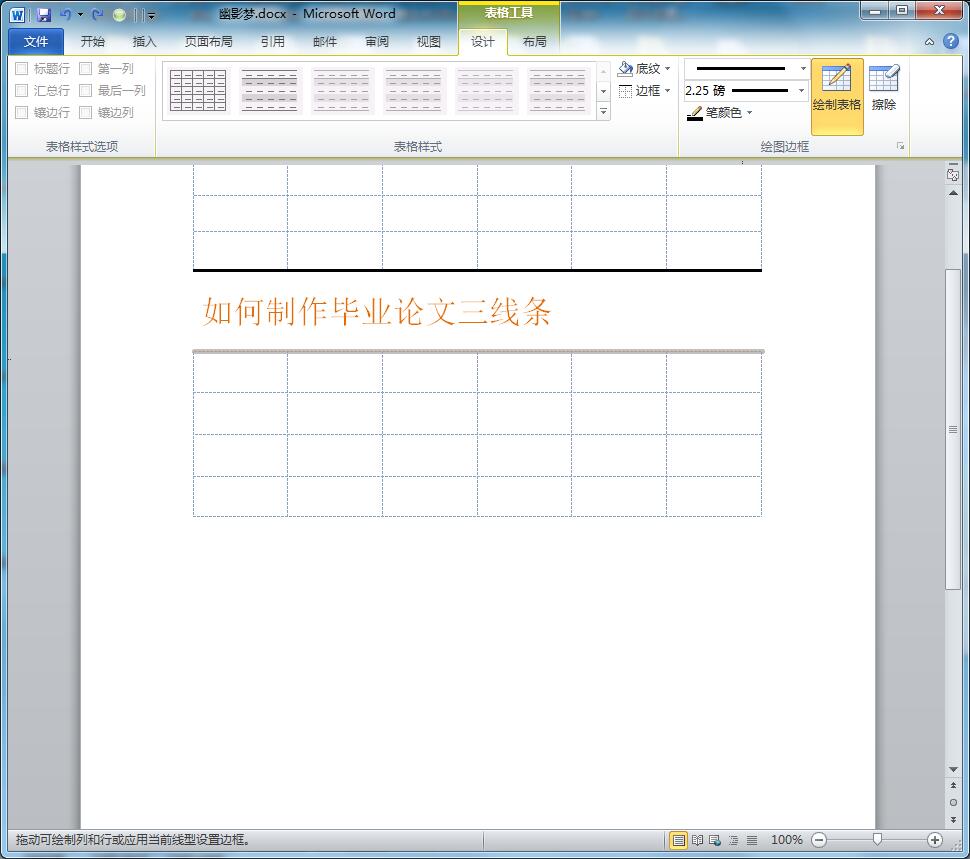
Task: Switch to the Mailings (邮件) tab
Action: [x=325, y=41]
